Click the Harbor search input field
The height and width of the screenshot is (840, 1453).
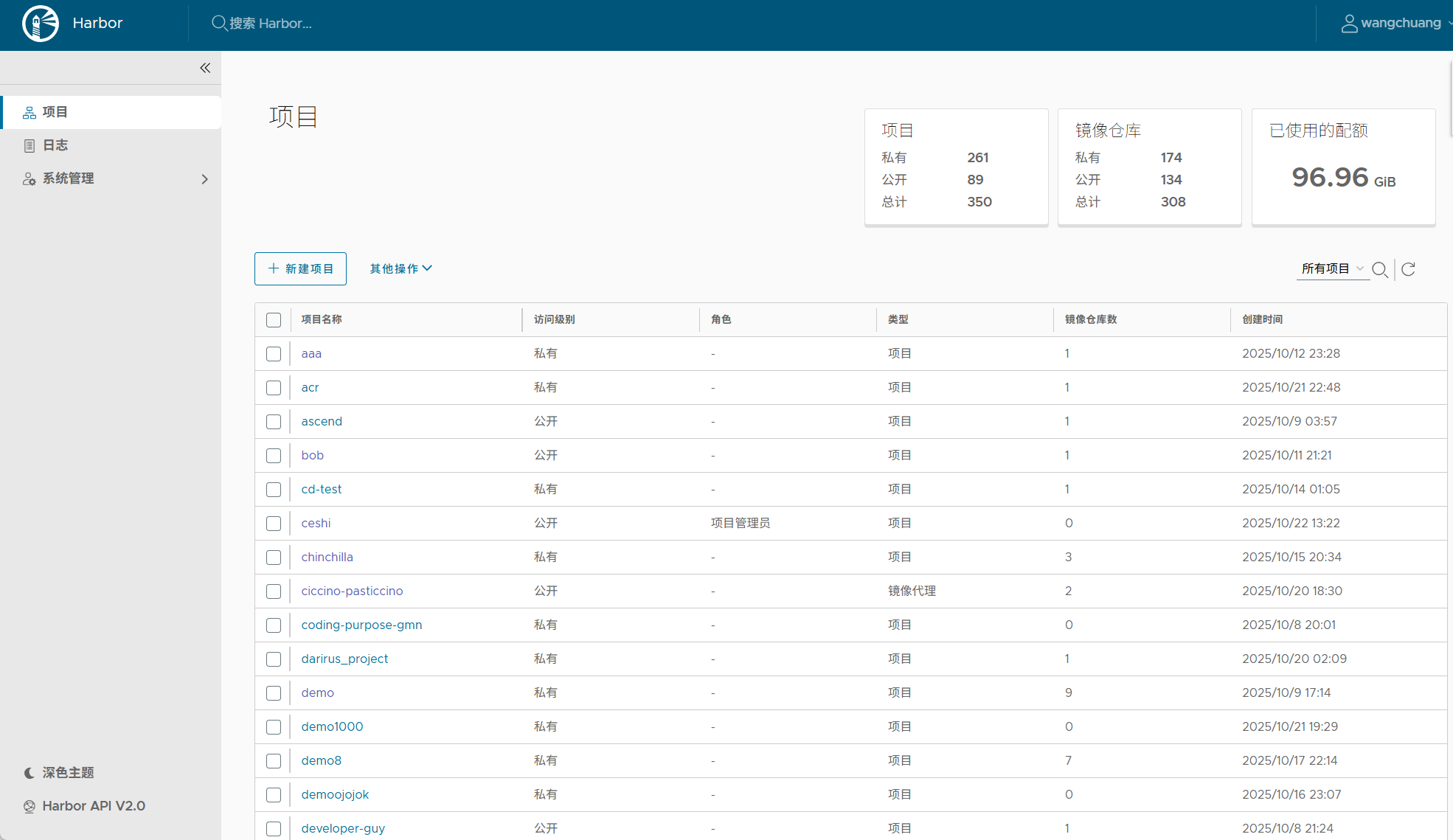click(x=270, y=24)
